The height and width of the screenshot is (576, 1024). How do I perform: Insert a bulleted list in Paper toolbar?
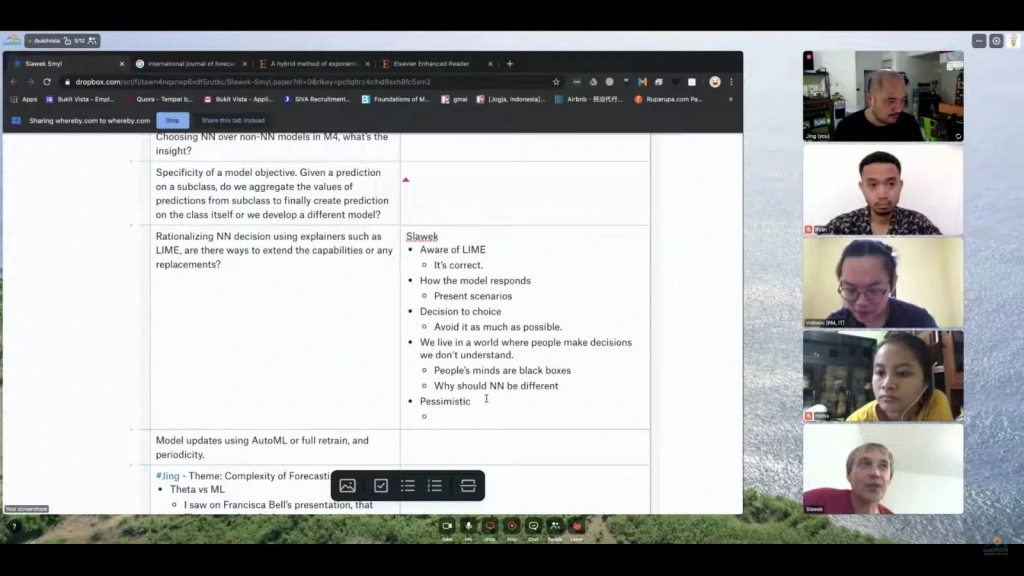pyautogui.click(x=408, y=486)
